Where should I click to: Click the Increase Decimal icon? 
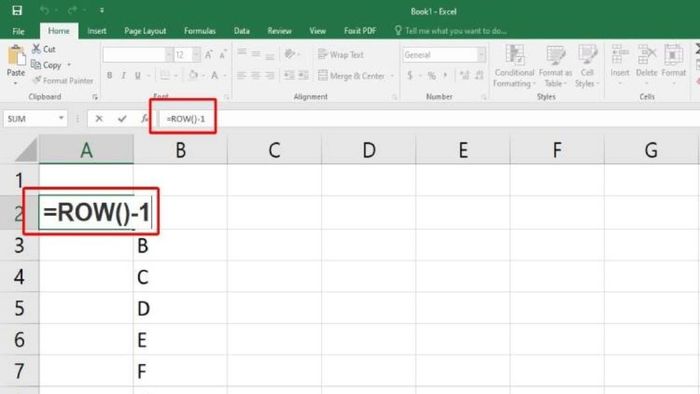[464, 75]
